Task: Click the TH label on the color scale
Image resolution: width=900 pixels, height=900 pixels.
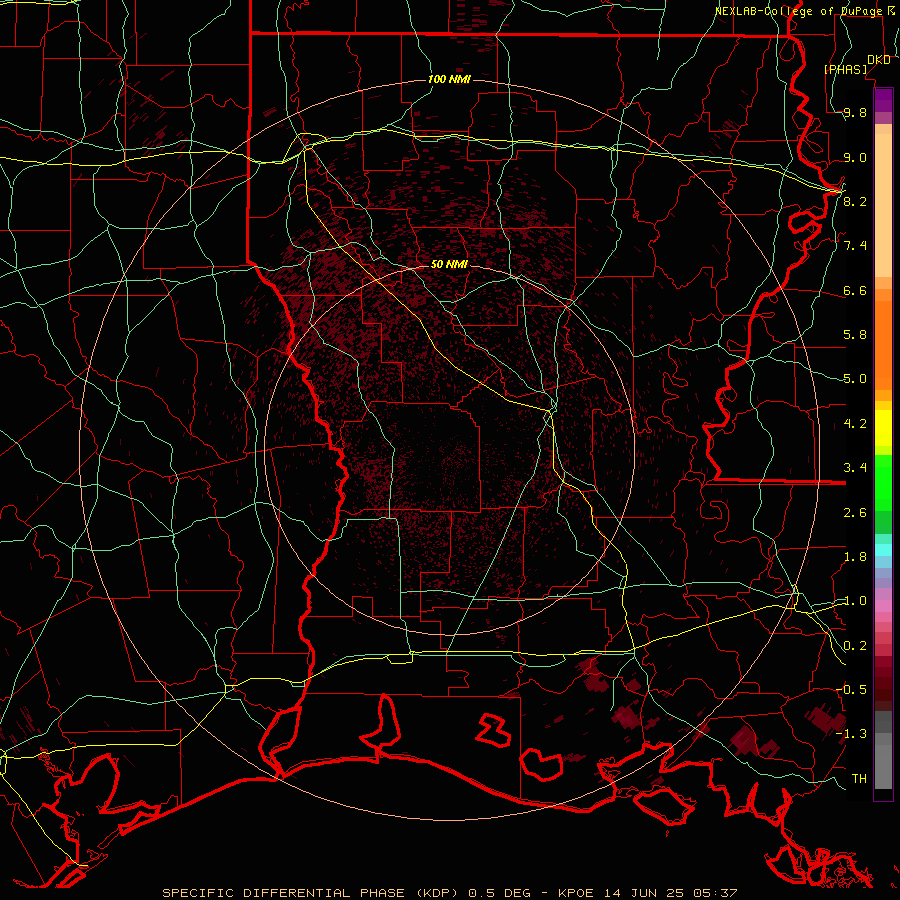Action: (859, 778)
